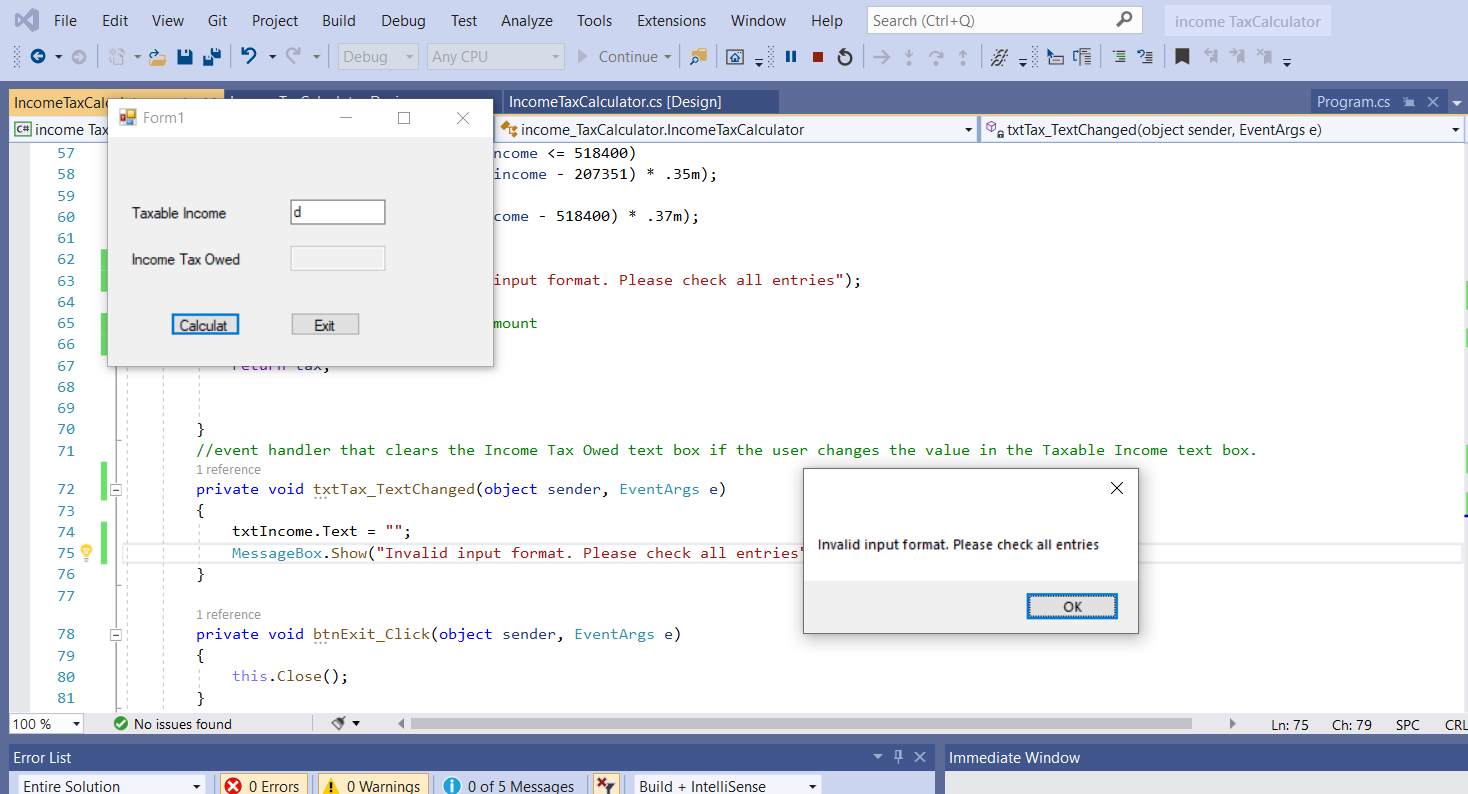1468x794 pixels.
Task: Open Find in Files via the magnifier toolbar icon
Action: 698,57
